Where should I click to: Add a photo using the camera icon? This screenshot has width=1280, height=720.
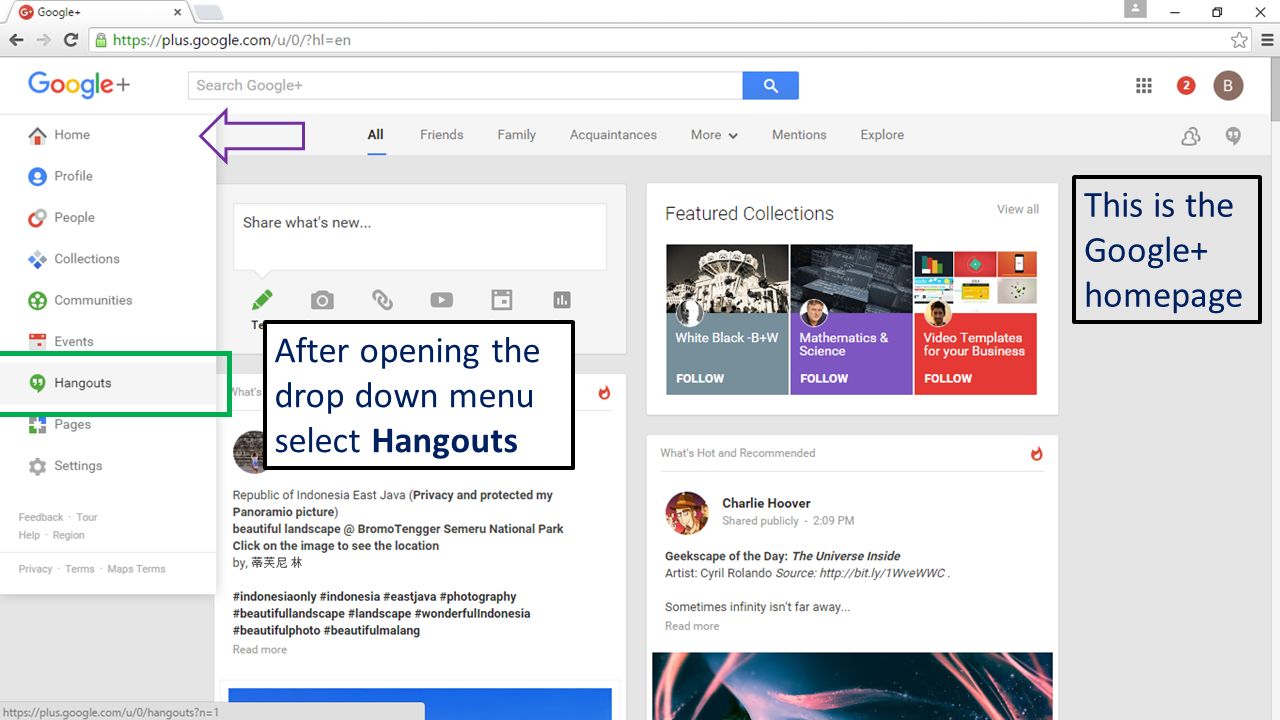322,300
